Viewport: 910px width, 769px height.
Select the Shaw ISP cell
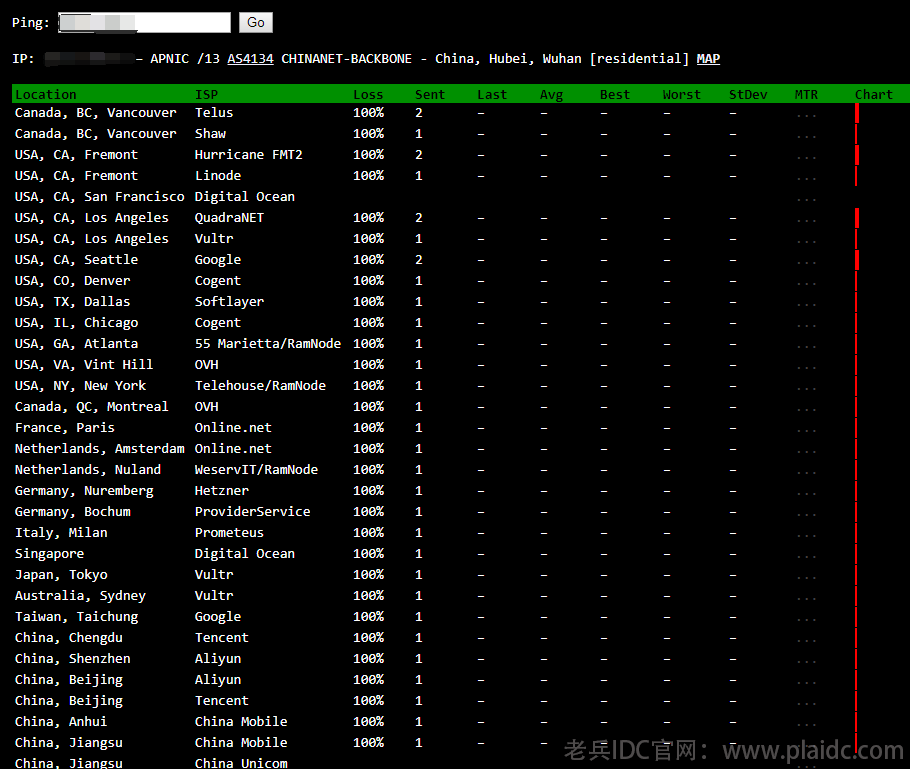pos(210,133)
